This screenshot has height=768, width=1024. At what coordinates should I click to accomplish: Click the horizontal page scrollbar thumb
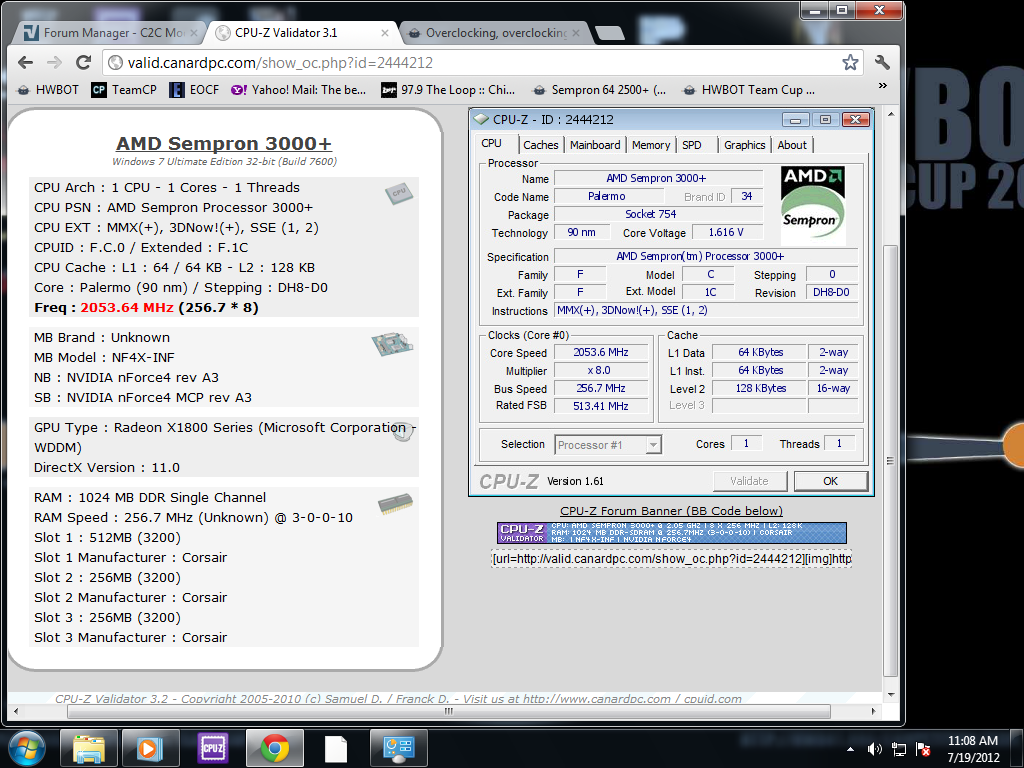(x=448, y=711)
